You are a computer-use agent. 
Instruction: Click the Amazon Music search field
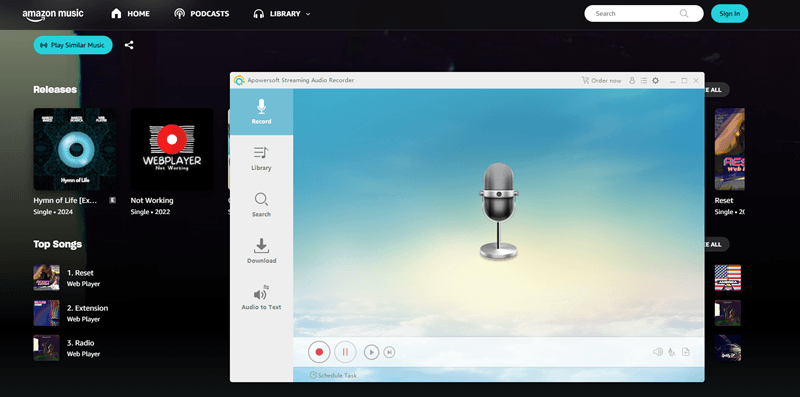pyautogui.click(x=644, y=14)
